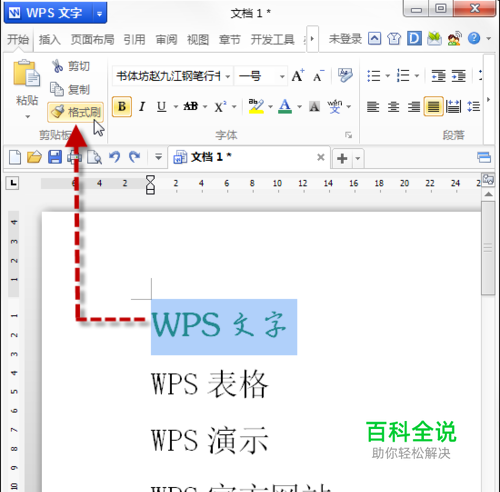This screenshot has width=500, height=492.
Task: Click the distributed alignment icon
Action: (x=454, y=107)
